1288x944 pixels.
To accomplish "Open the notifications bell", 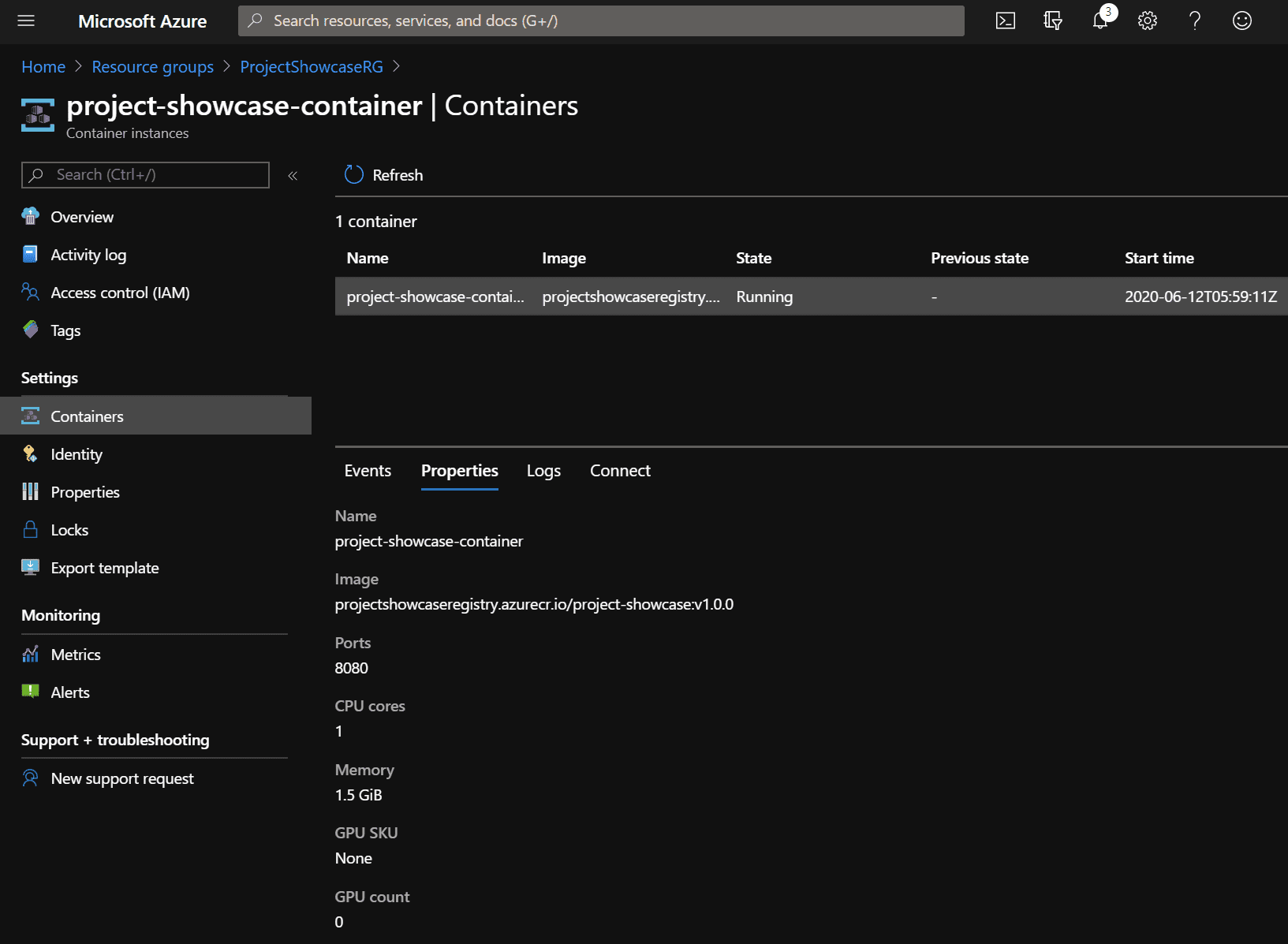I will point(1100,21).
